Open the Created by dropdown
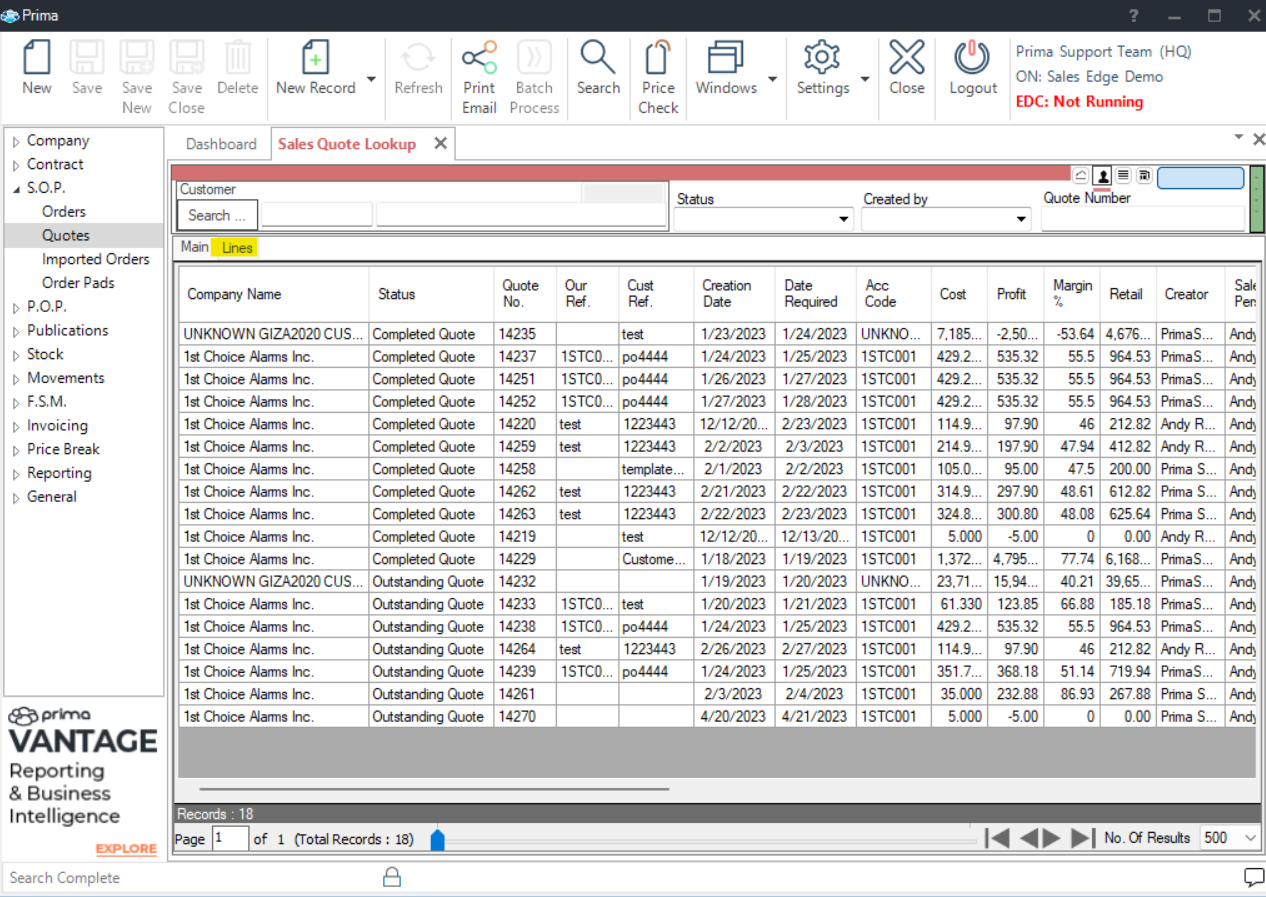 [x=1021, y=219]
